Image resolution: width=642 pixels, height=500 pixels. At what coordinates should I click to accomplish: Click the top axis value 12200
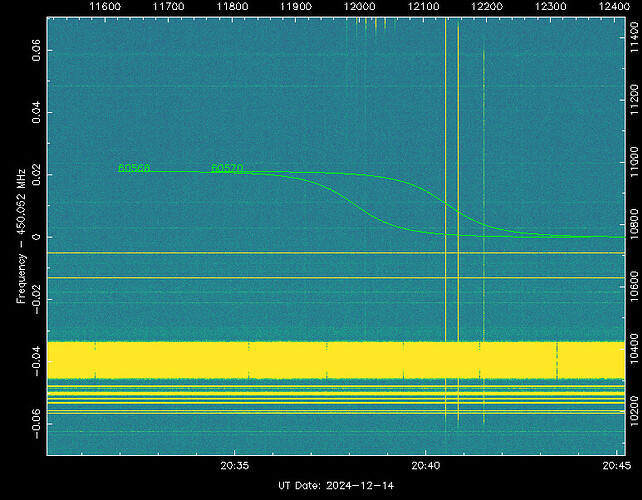pos(487,7)
